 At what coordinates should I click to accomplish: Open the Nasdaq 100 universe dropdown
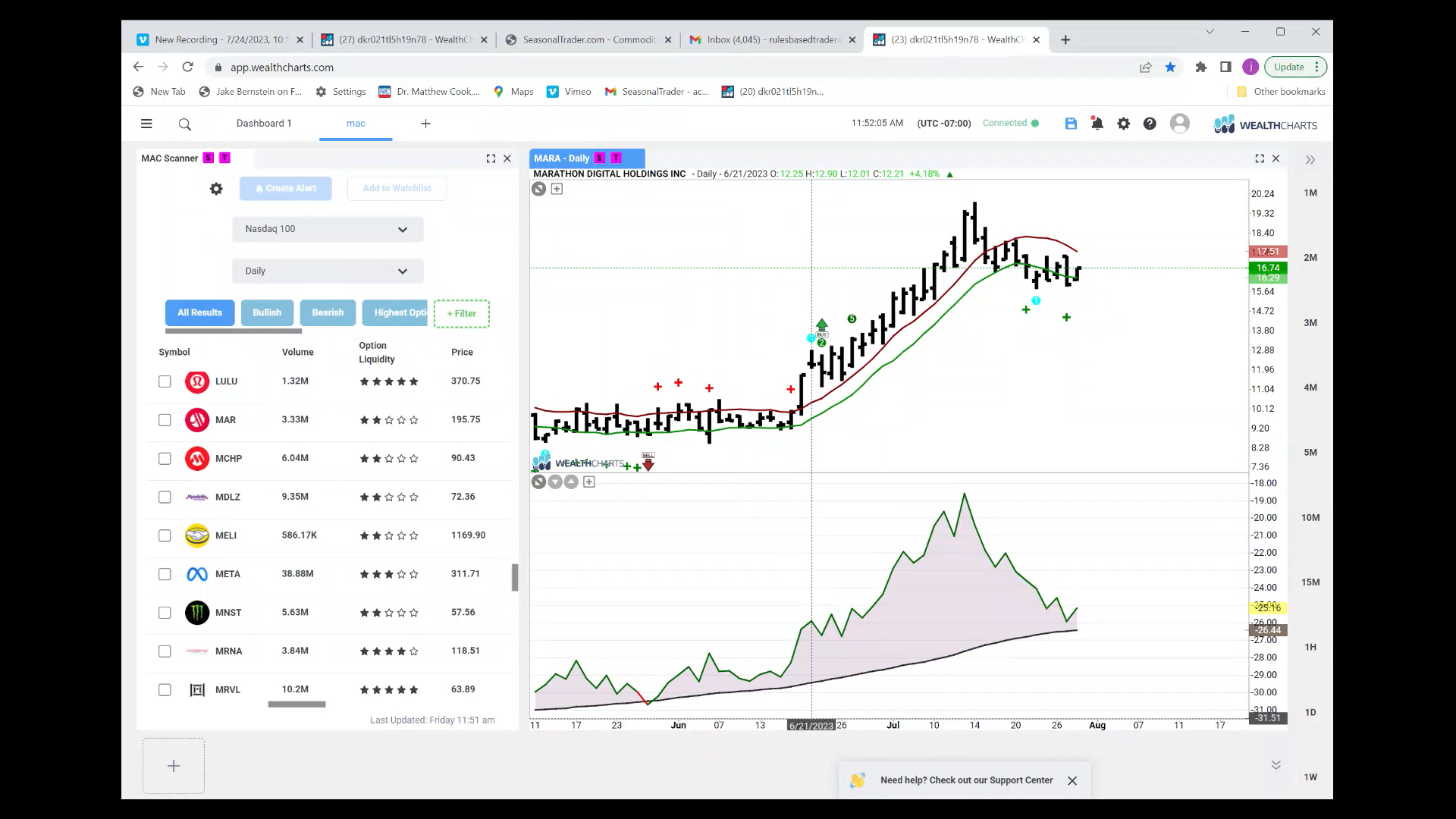click(x=328, y=229)
